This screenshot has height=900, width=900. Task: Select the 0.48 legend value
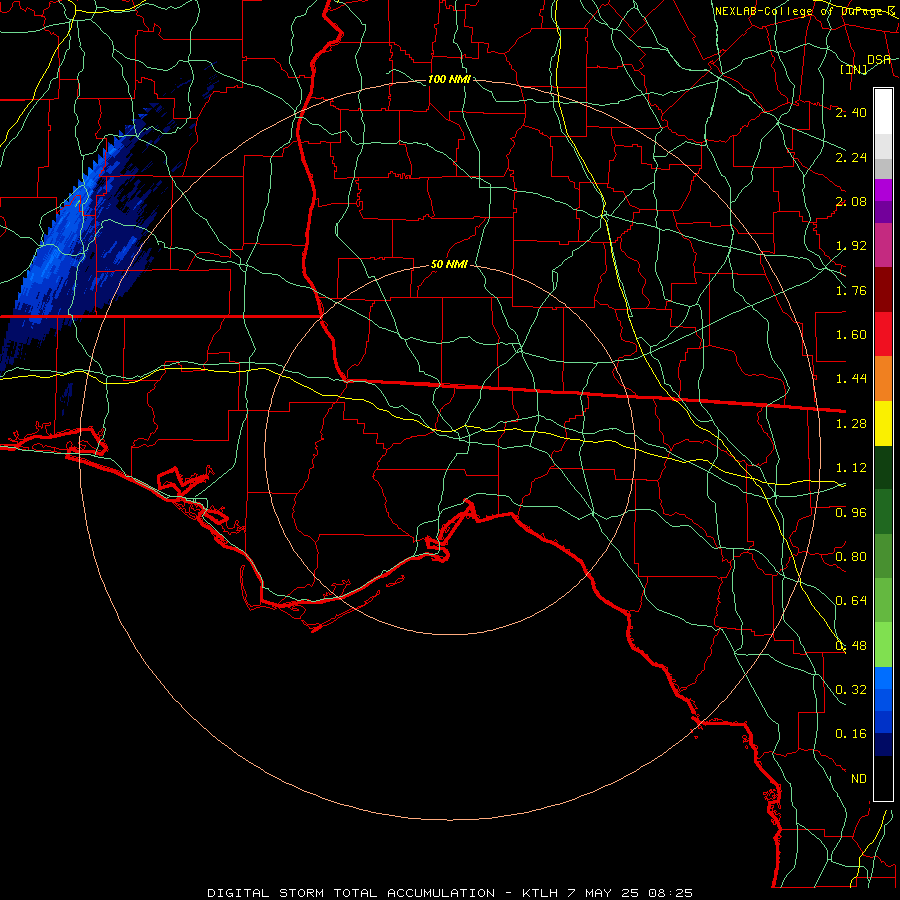point(851,646)
